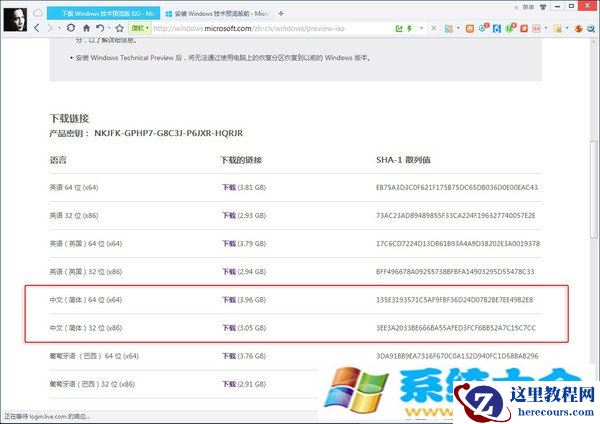
Task: Click SHA-1 hash starting with 135E3193
Action: tap(454, 300)
